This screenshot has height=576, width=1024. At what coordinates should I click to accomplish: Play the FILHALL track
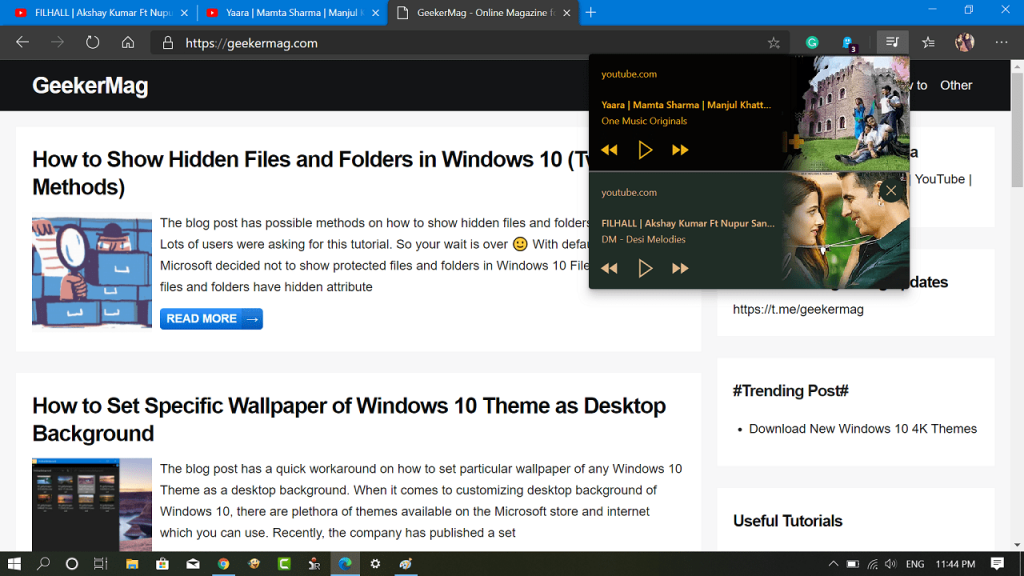[645, 268]
